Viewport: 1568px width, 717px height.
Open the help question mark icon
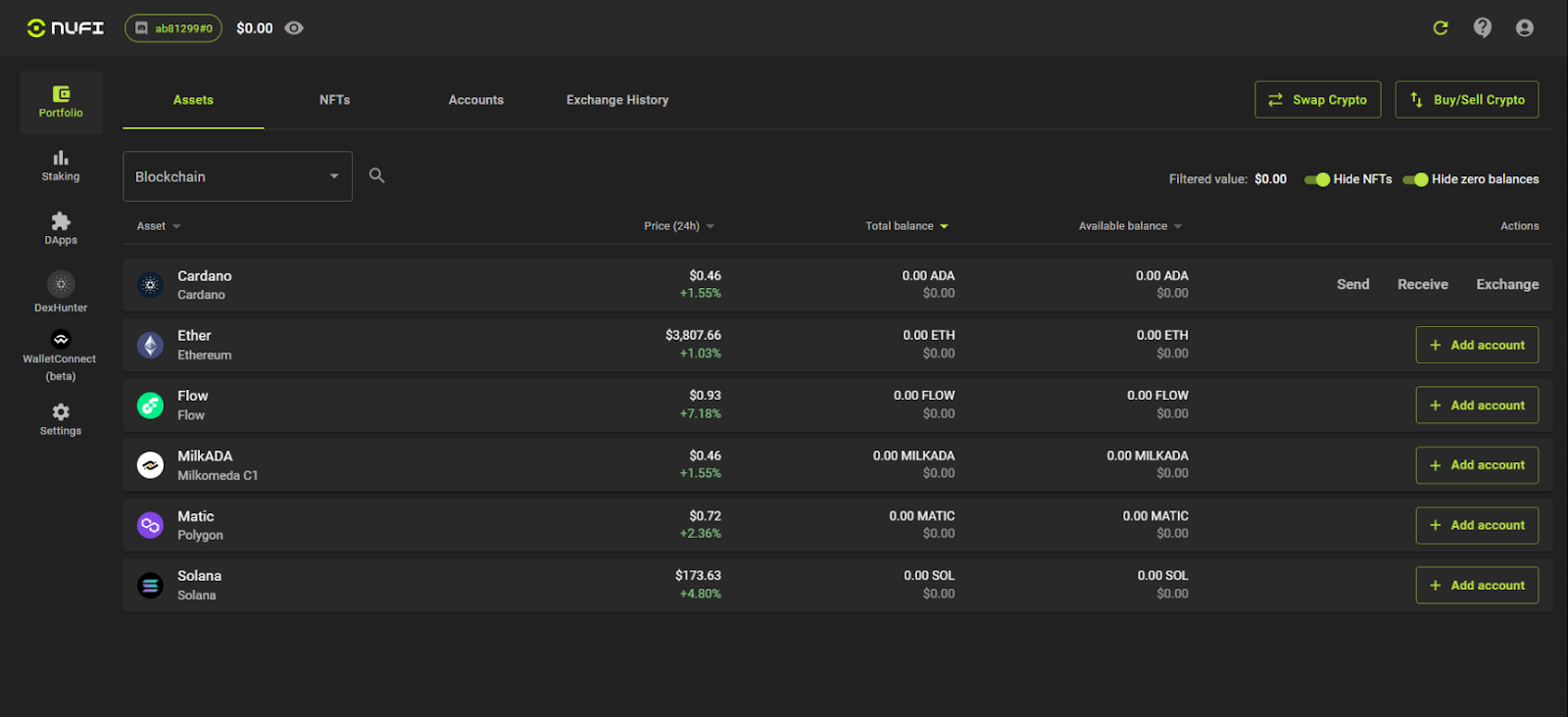coord(1483,27)
